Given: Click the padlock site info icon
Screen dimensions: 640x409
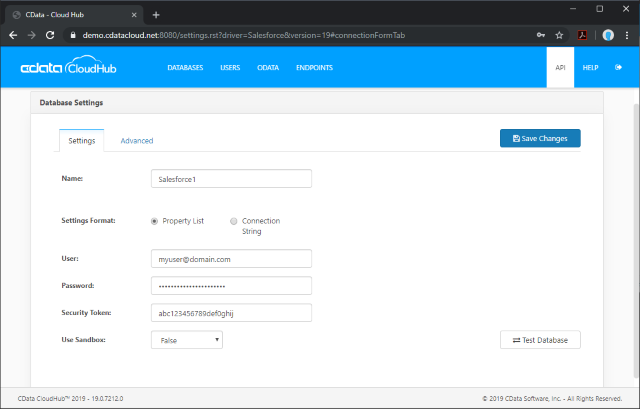Looking at the screenshot, I should 73,36.
